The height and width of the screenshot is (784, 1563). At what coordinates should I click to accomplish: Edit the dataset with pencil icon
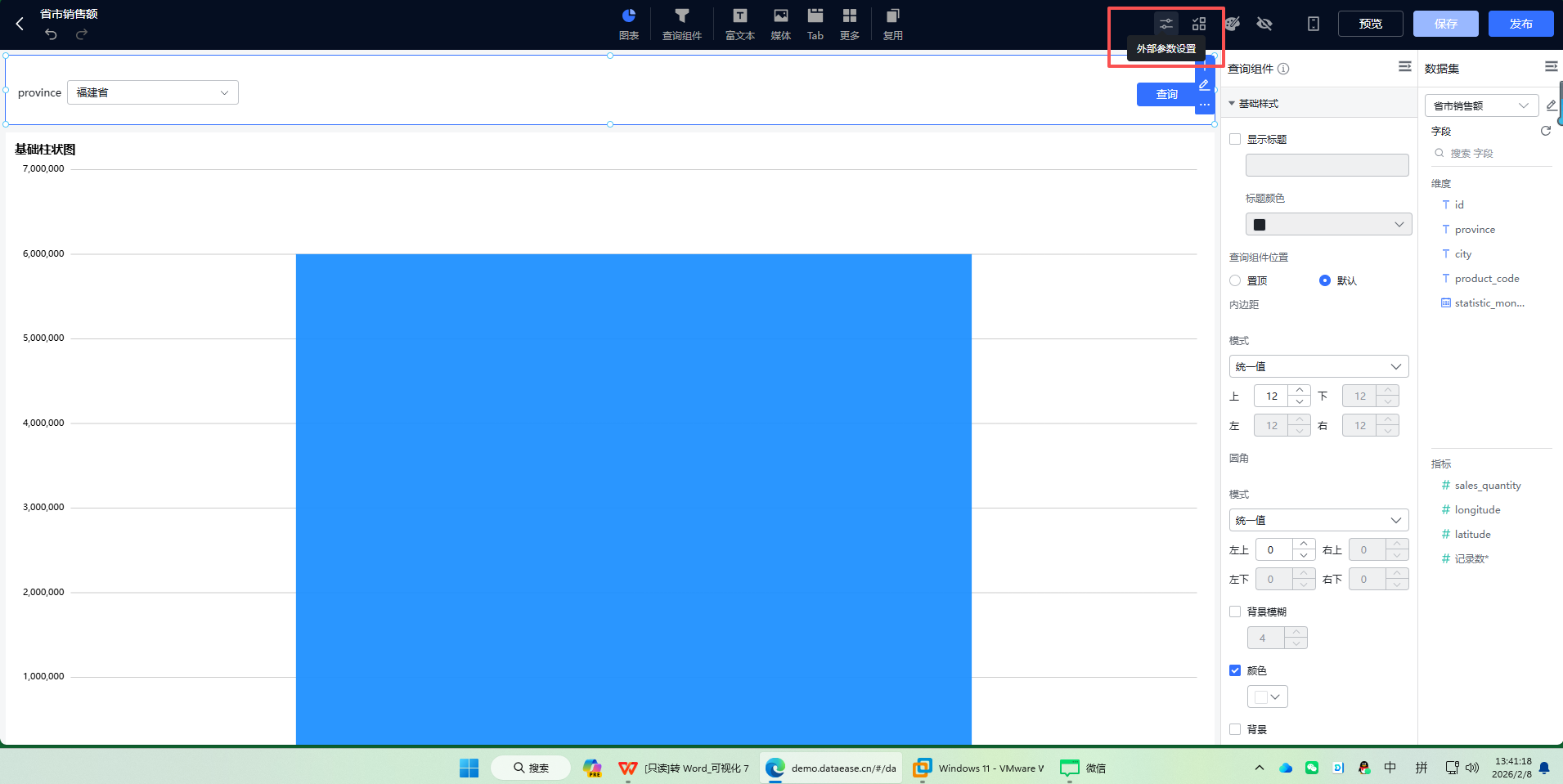(x=1552, y=105)
